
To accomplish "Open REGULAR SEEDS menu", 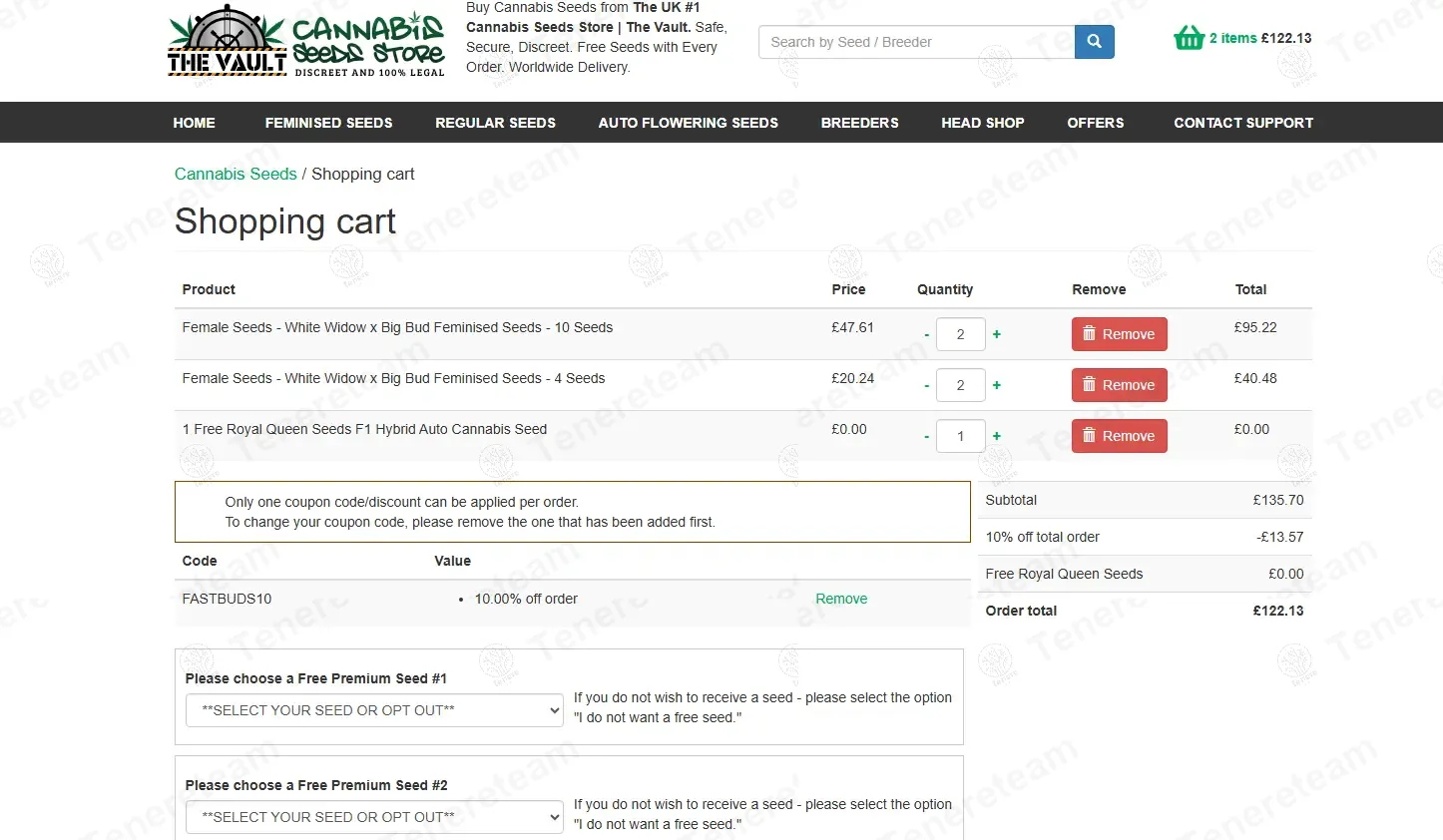I will 495,123.
